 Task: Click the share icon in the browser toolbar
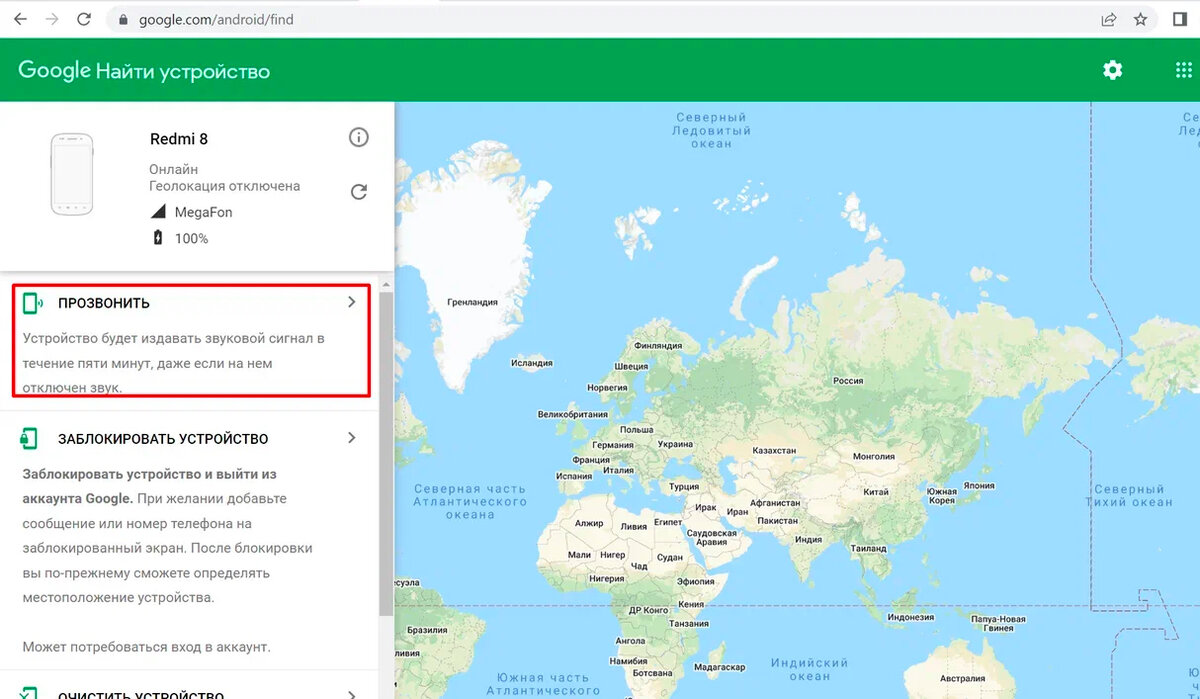(x=1108, y=18)
